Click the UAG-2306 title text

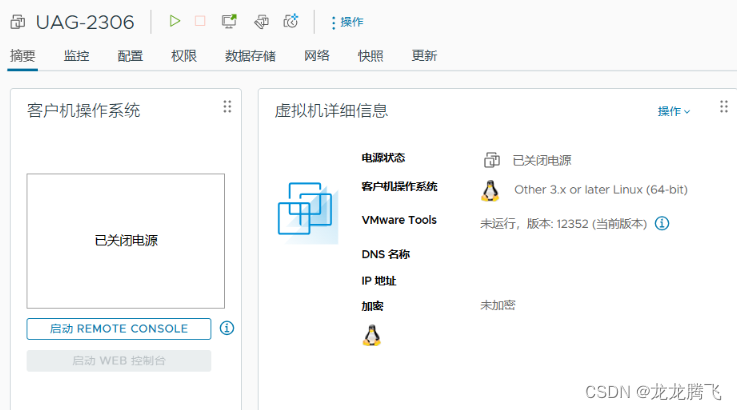click(85, 22)
